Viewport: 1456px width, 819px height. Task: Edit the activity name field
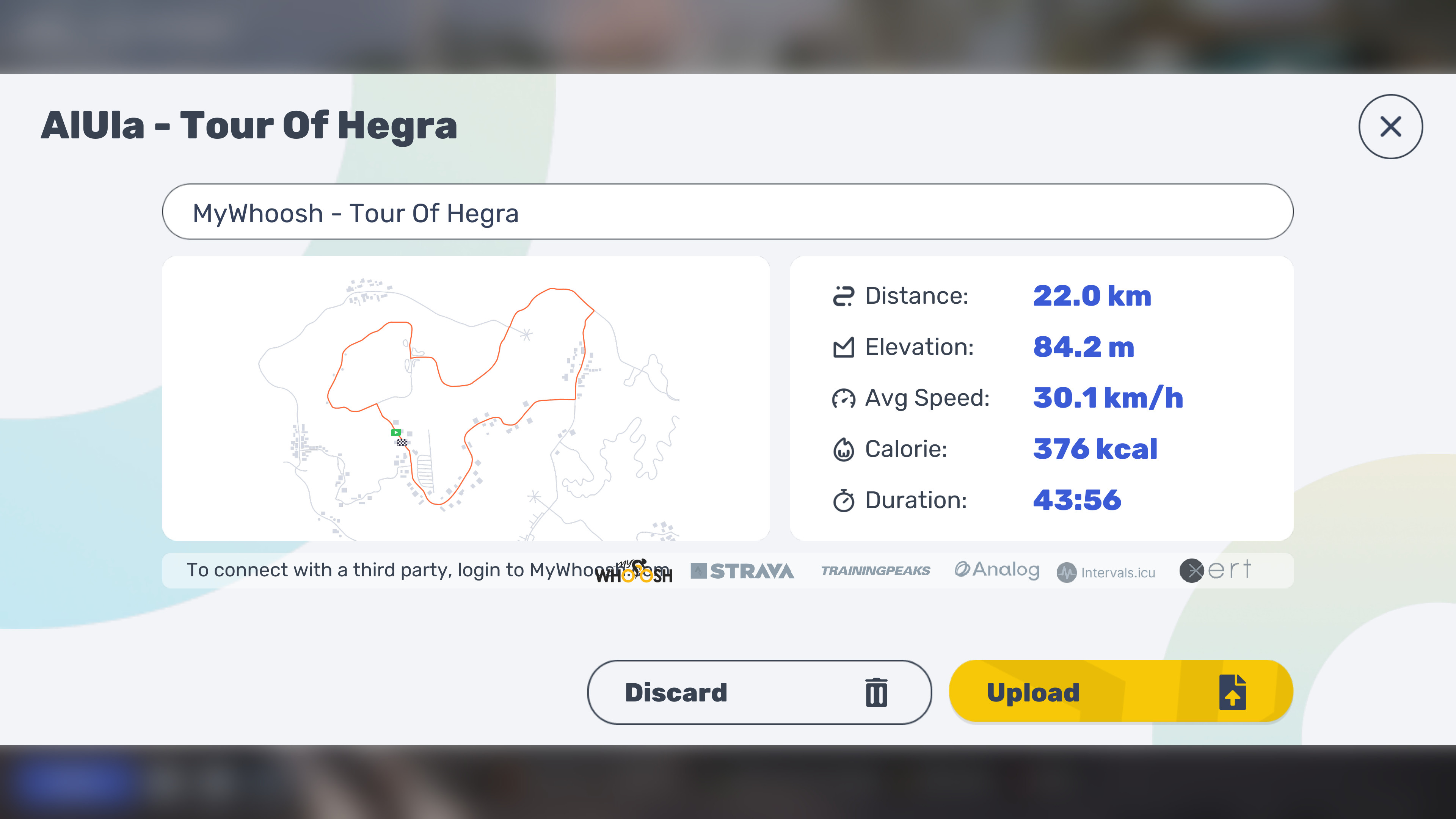tap(728, 212)
